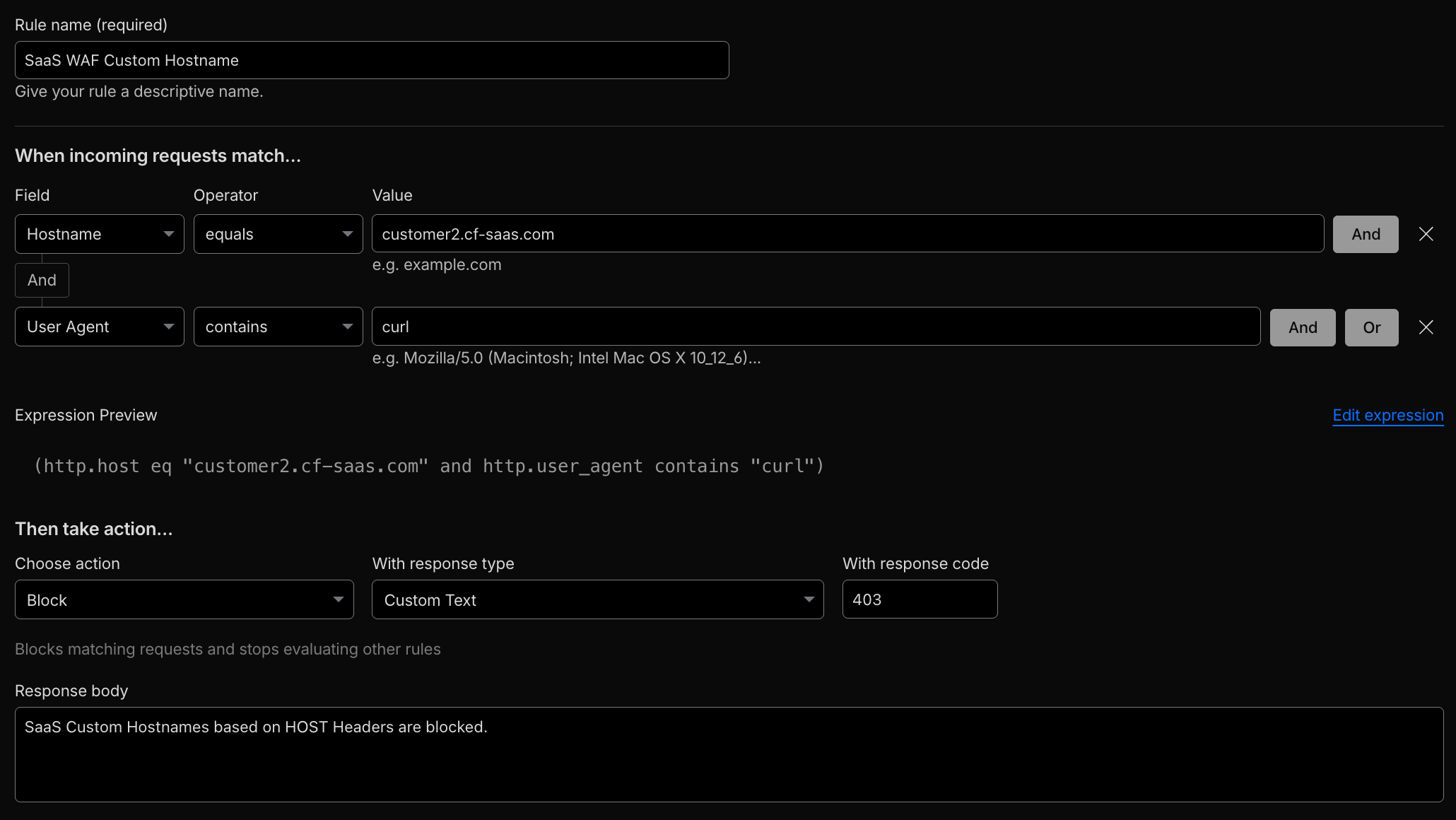The height and width of the screenshot is (820, 1456).
Task: Click Edit expression link
Action: [x=1387, y=415]
